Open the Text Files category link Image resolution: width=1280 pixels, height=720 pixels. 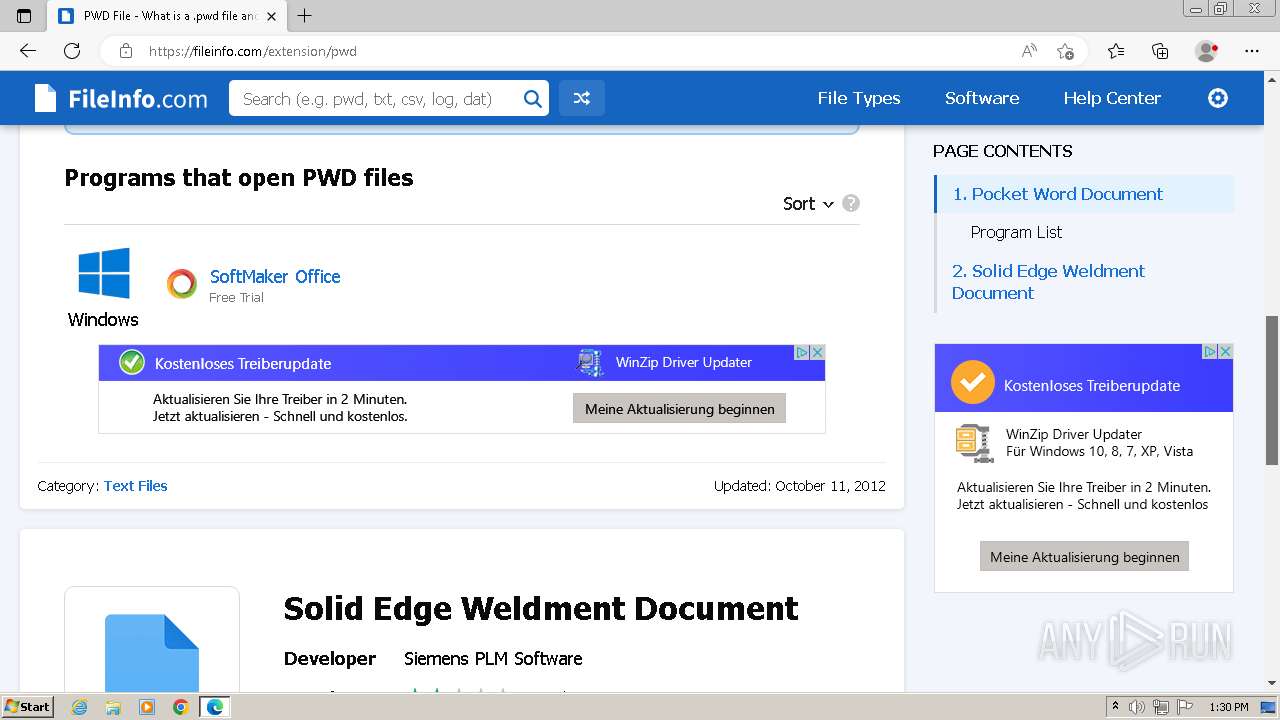(136, 486)
